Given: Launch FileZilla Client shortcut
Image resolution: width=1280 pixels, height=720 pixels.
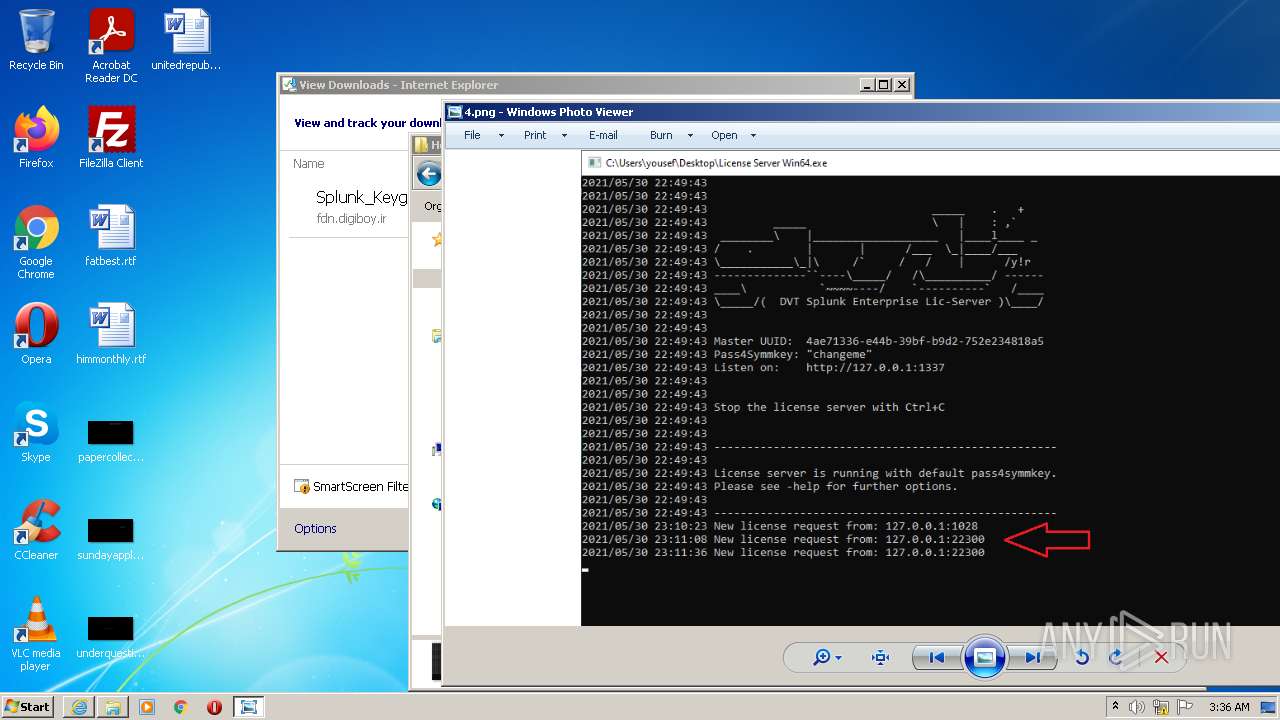Looking at the screenshot, I should (111, 138).
